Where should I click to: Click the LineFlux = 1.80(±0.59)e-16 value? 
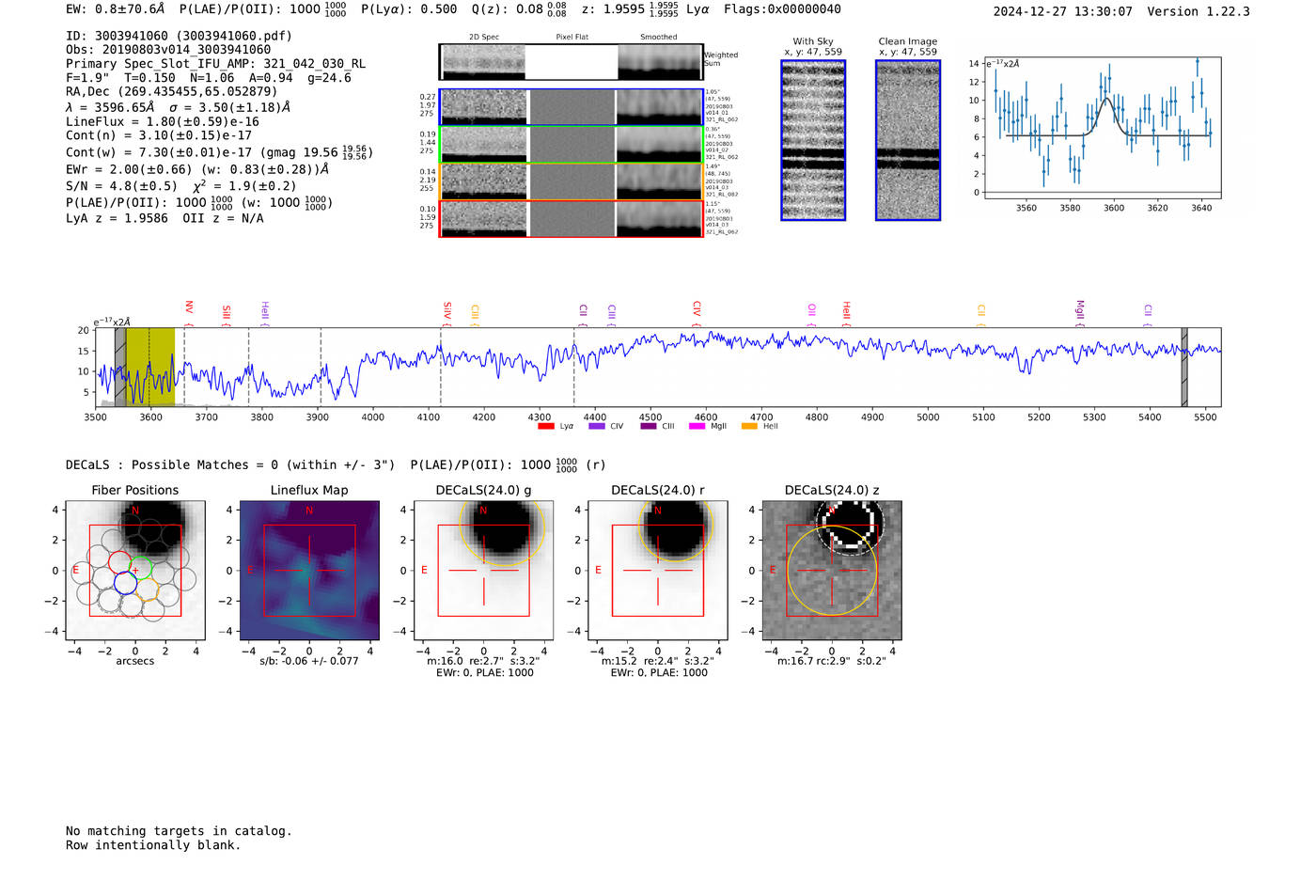click(162, 121)
